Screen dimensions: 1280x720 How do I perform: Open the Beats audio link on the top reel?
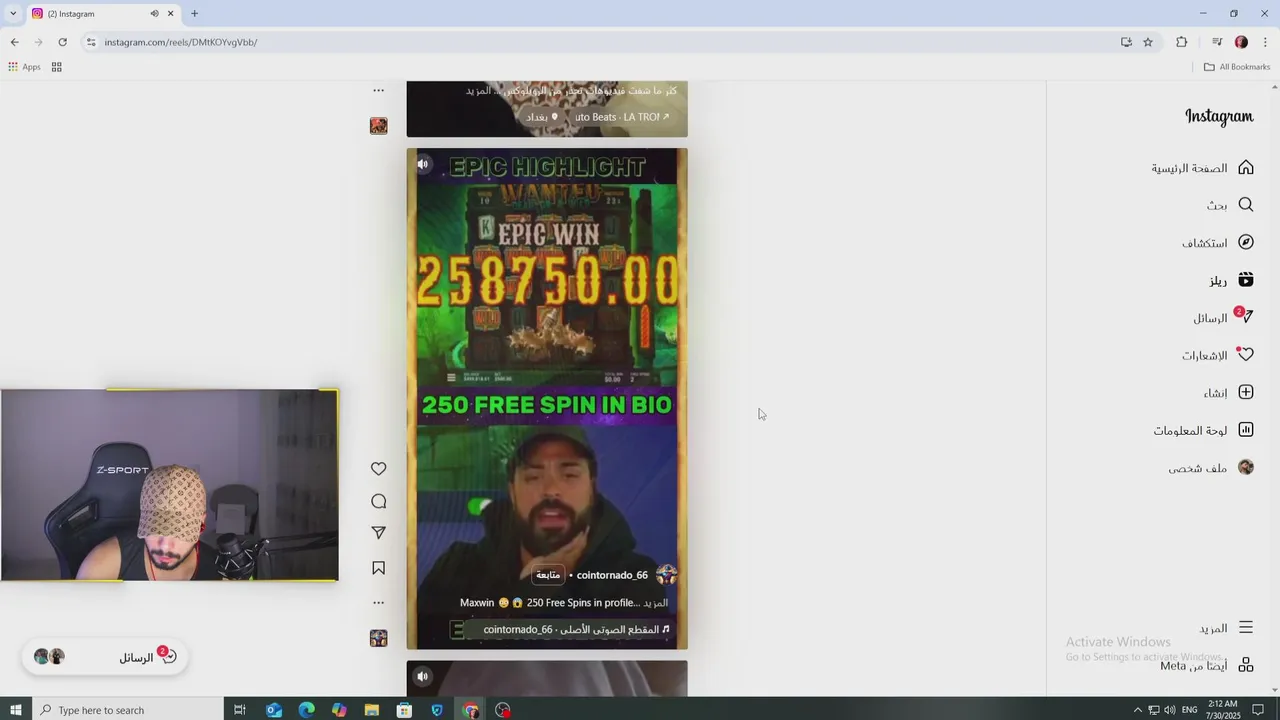point(622,117)
